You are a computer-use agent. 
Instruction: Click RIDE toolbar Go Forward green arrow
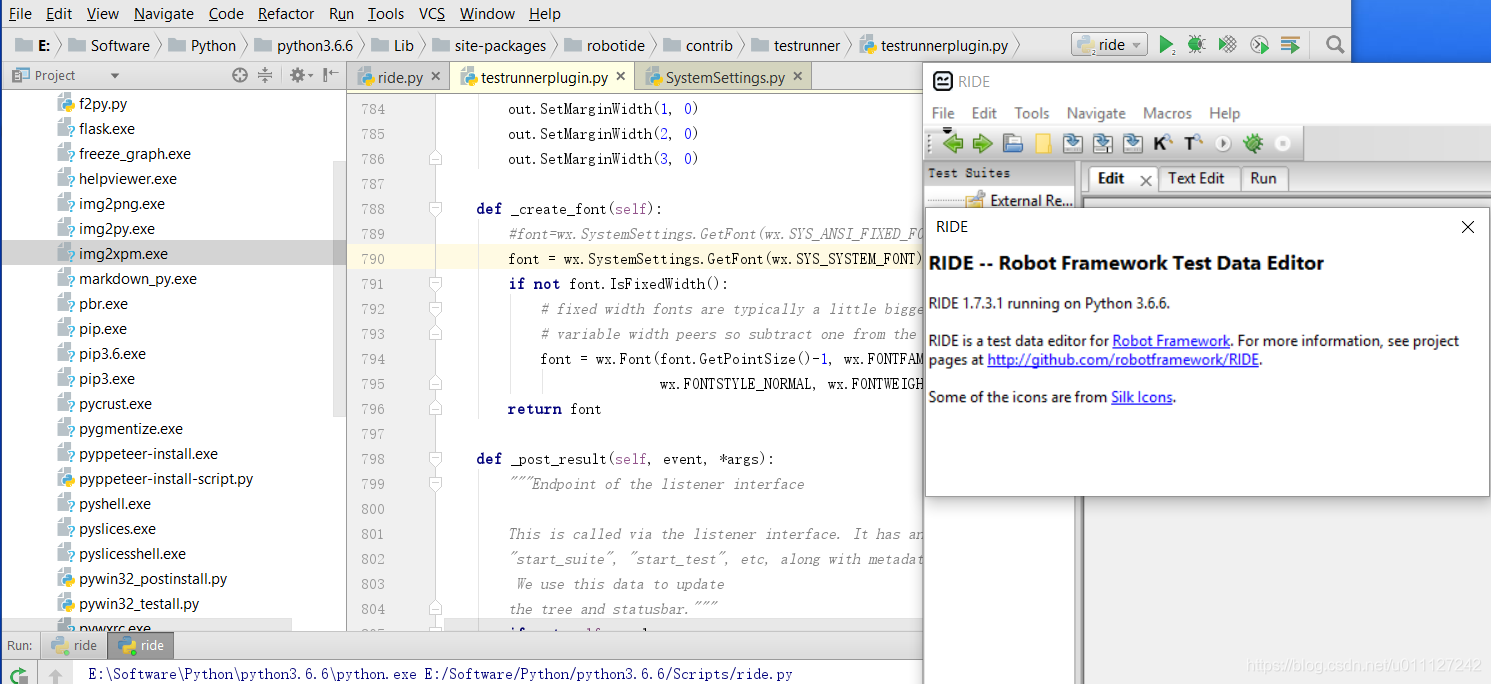click(x=982, y=143)
